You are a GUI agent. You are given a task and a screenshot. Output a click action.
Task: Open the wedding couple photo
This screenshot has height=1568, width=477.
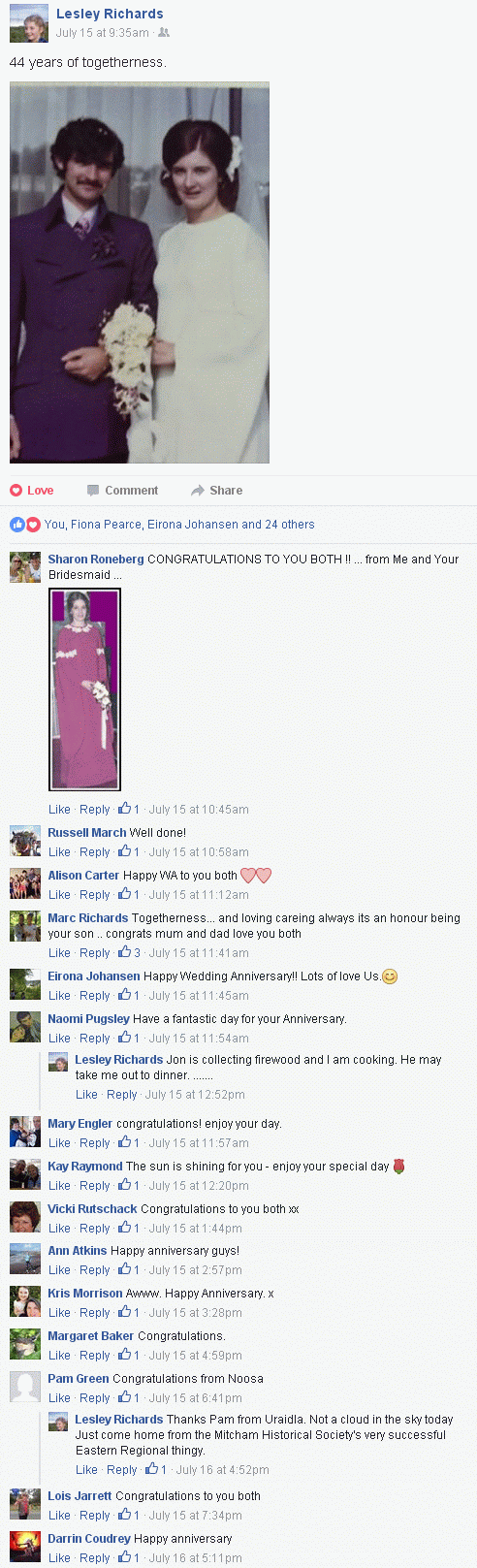coord(140,272)
